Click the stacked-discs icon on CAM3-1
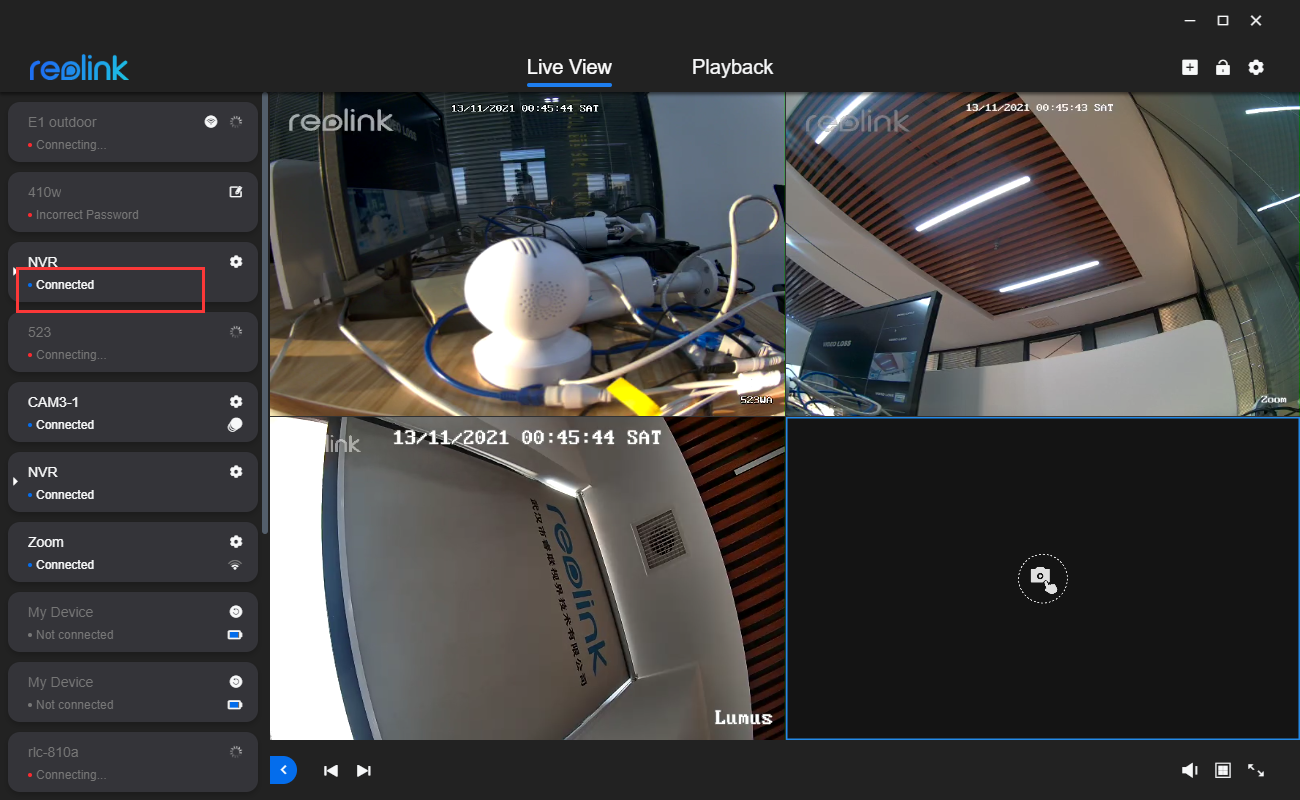This screenshot has width=1300, height=800. point(235,424)
